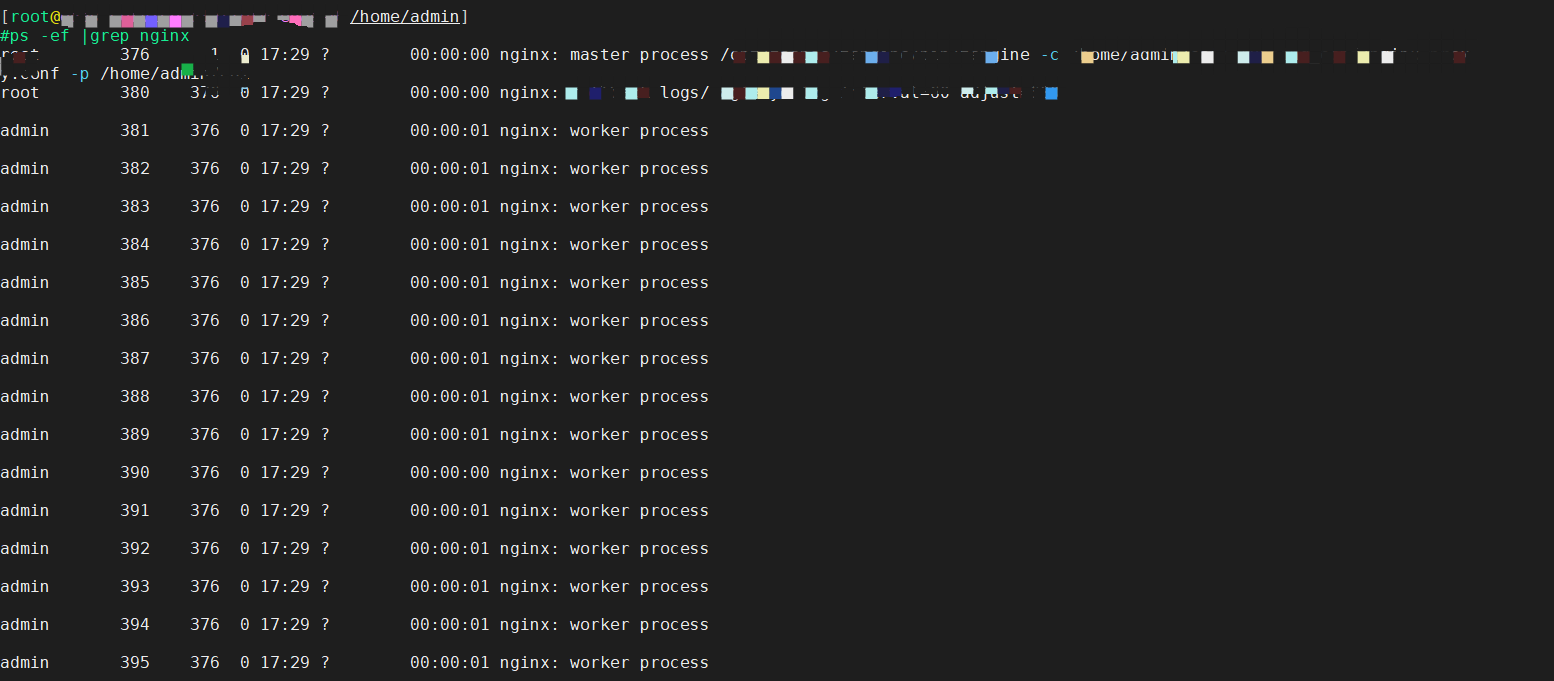The image size is (1554, 681).
Task: Click the 00:00:00 time on PID 390 row
Action: click(x=449, y=473)
